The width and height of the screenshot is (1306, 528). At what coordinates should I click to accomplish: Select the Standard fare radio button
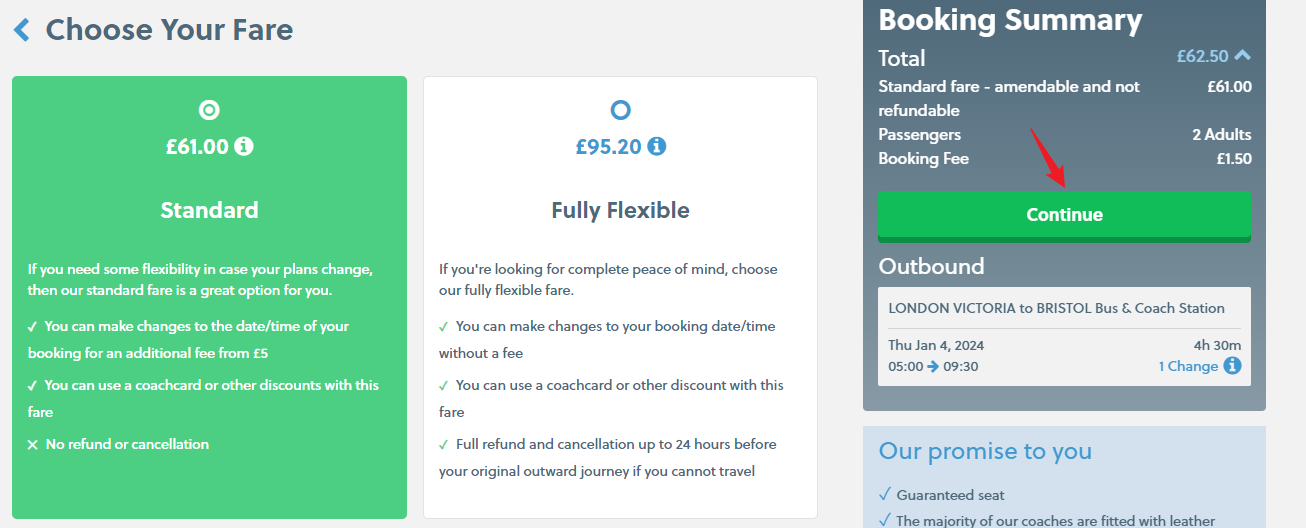tap(209, 110)
